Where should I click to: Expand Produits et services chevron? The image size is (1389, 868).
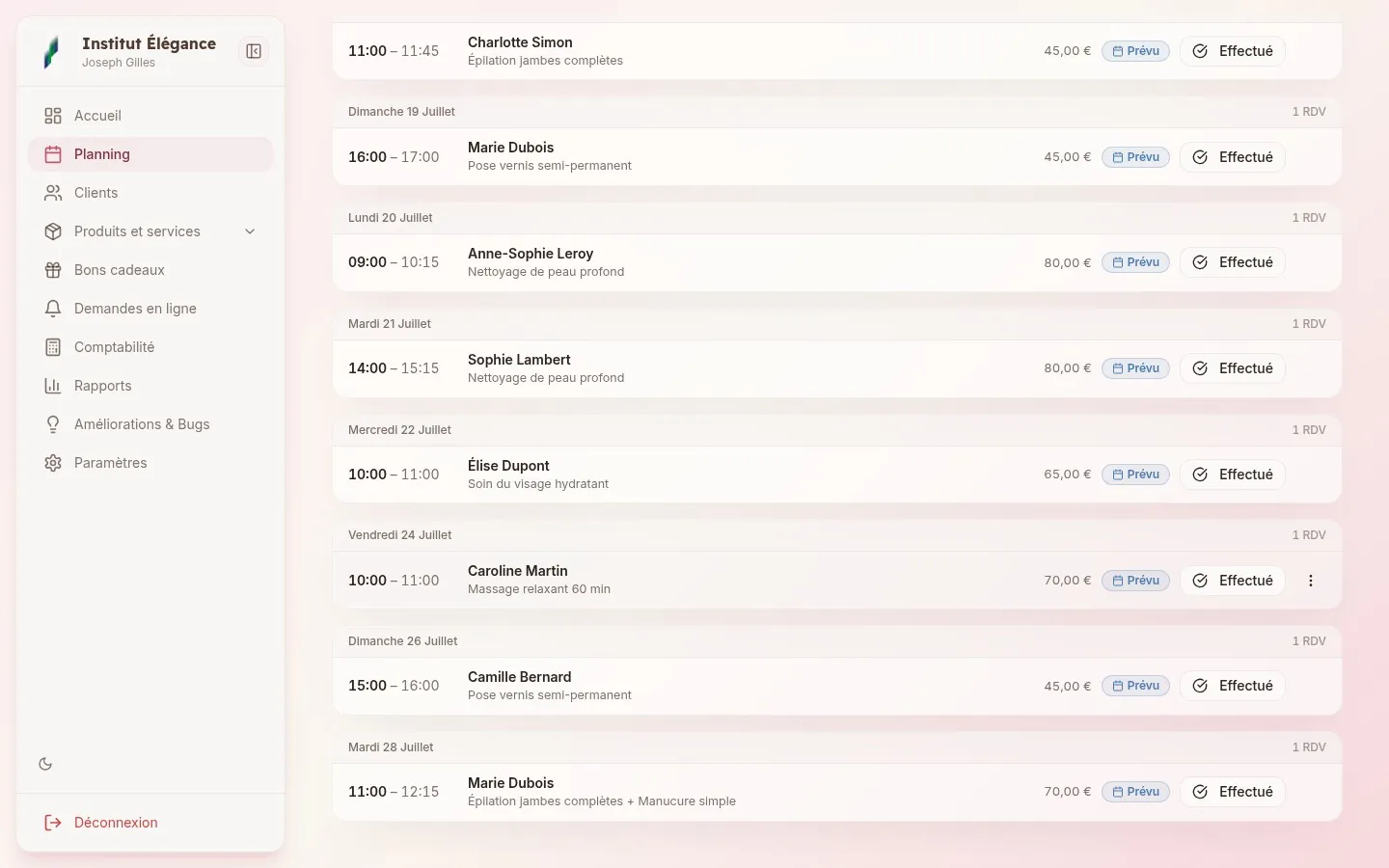point(250,231)
